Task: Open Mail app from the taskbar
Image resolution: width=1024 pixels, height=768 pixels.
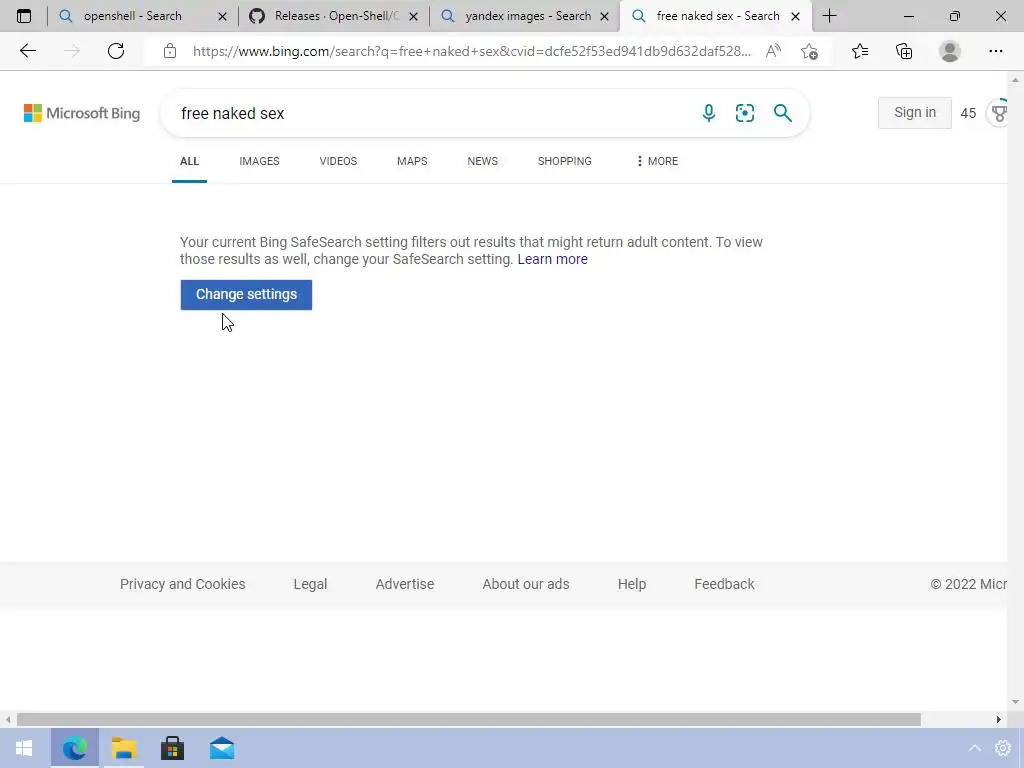Action: click(x=222, y=748)
